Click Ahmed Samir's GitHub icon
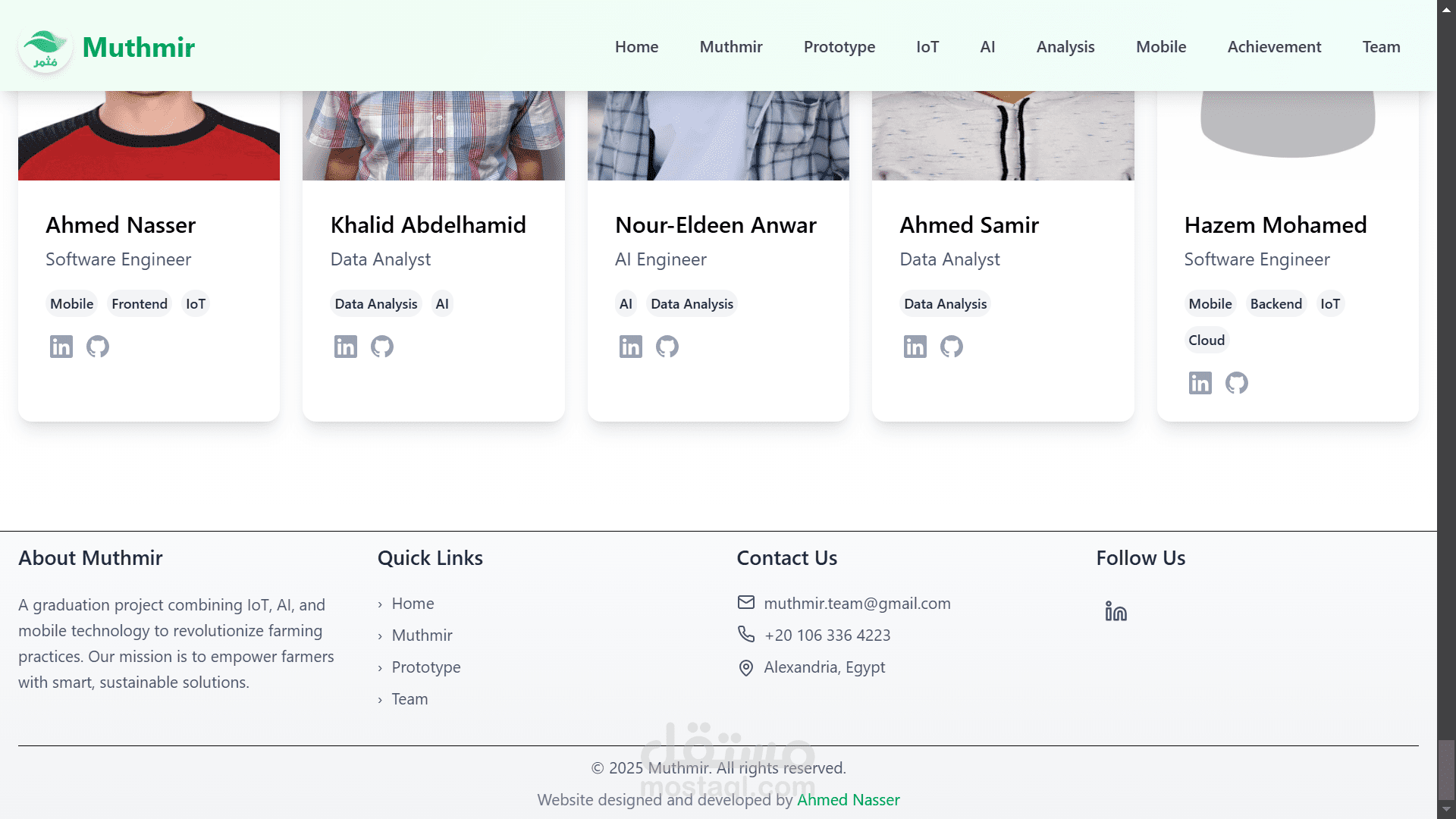 point(952,347)
